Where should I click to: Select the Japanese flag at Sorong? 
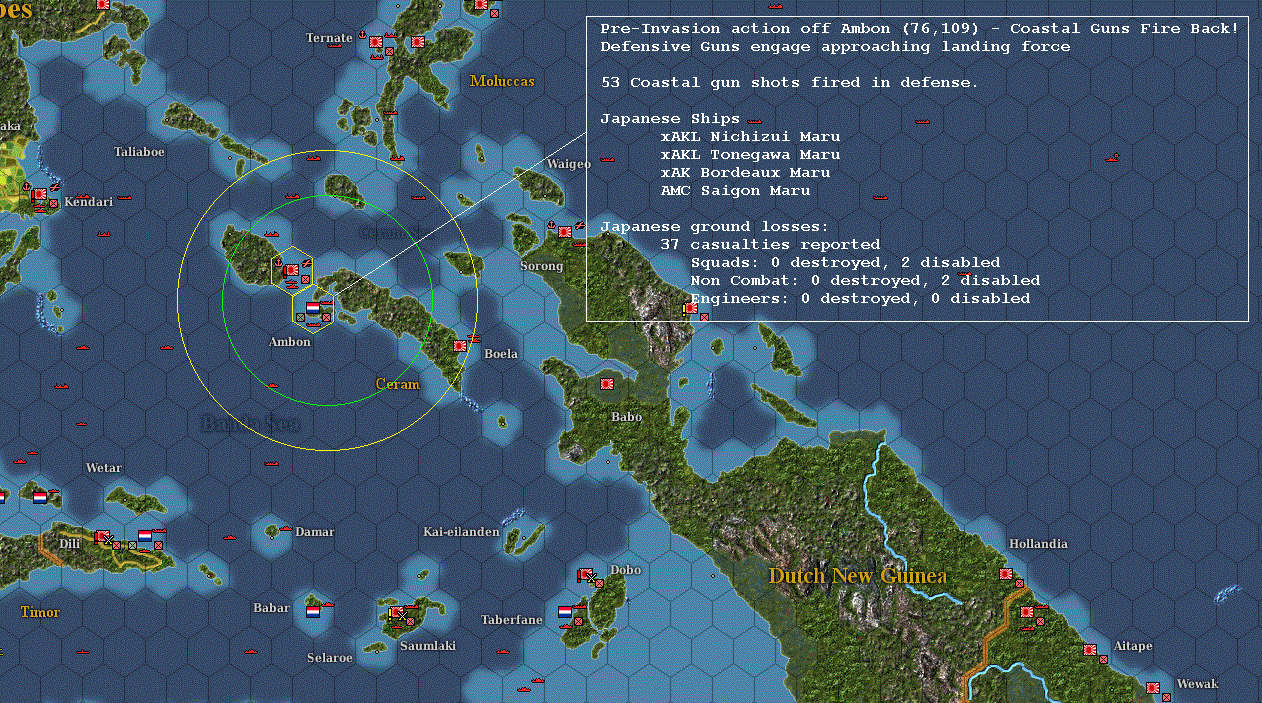pyautogui.click(x=565, y=231)
